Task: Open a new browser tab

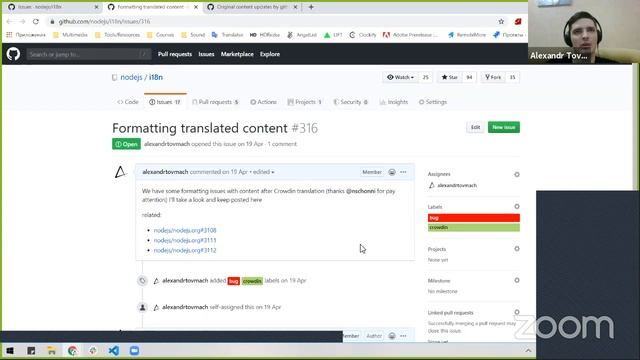Action: point(311,7)
